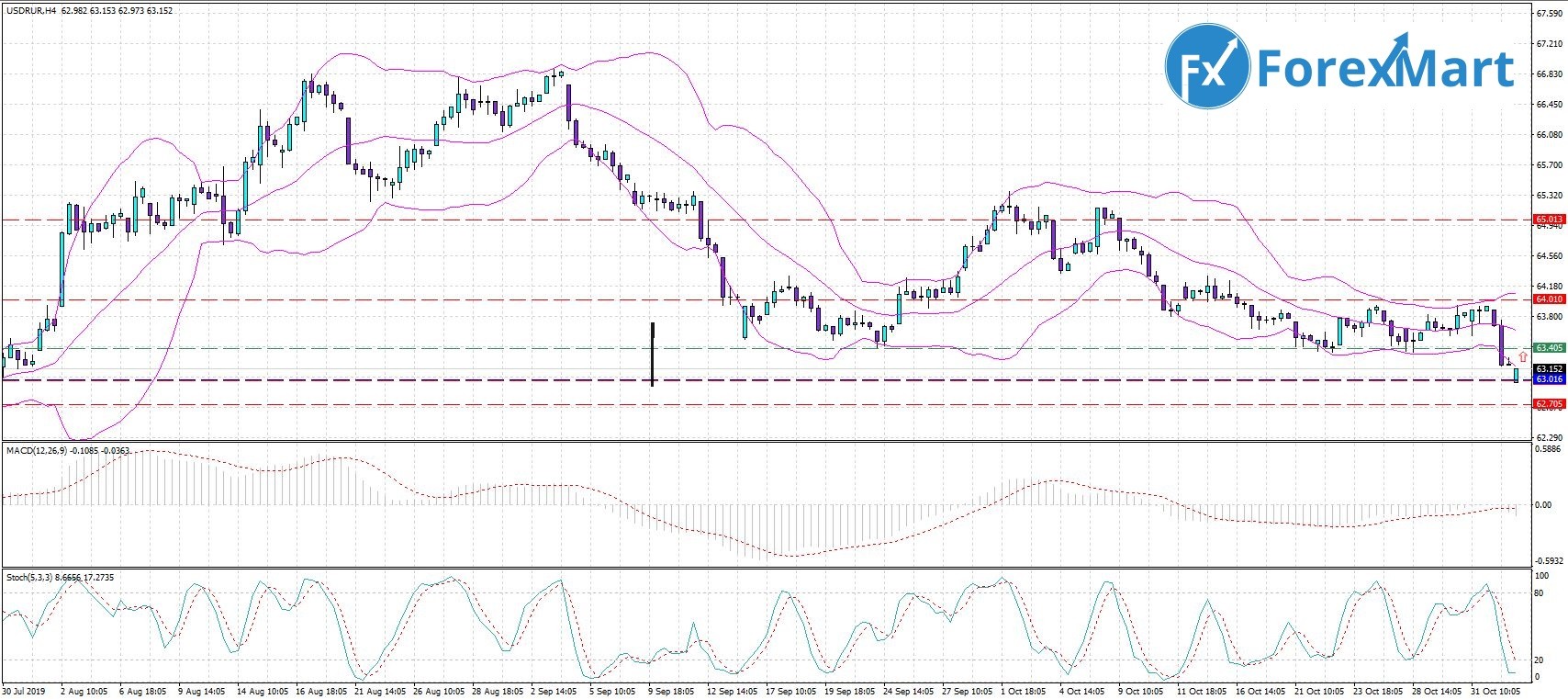The height and width of the screenshot is (699, 1568).
Task: Click the 0.5886 value on MACD scale
Action: (x=1549, y=449)
